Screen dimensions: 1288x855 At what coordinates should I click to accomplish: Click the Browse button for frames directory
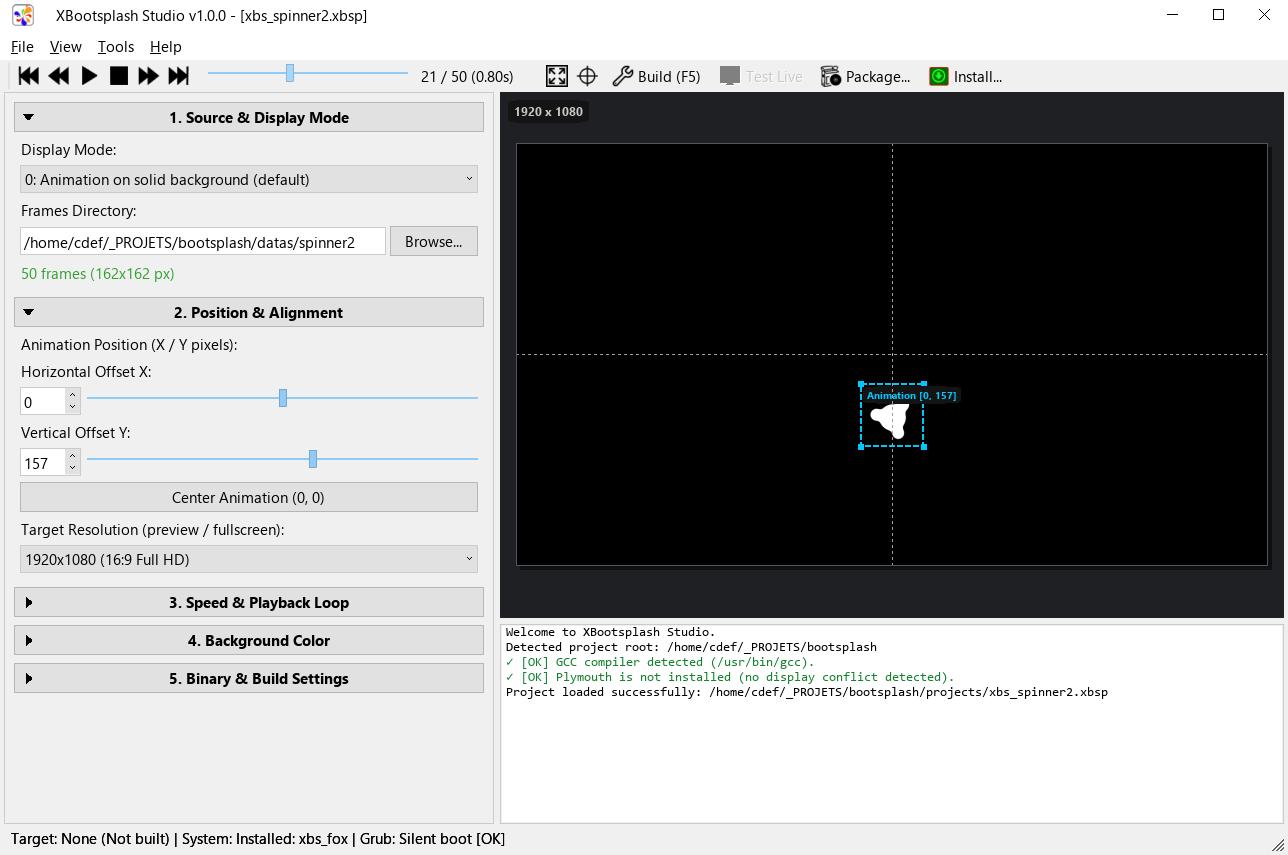click(434, 241)
